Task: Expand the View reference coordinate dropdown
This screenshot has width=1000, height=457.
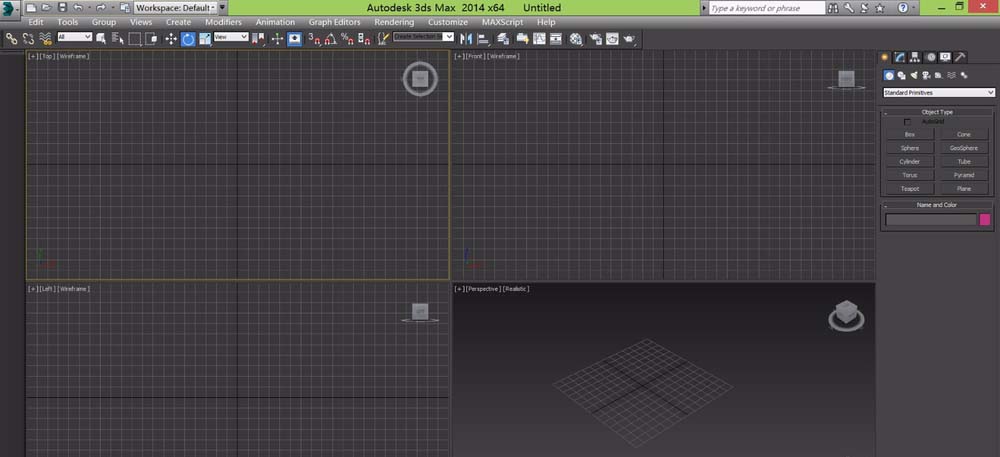Action: pos(230,37)
